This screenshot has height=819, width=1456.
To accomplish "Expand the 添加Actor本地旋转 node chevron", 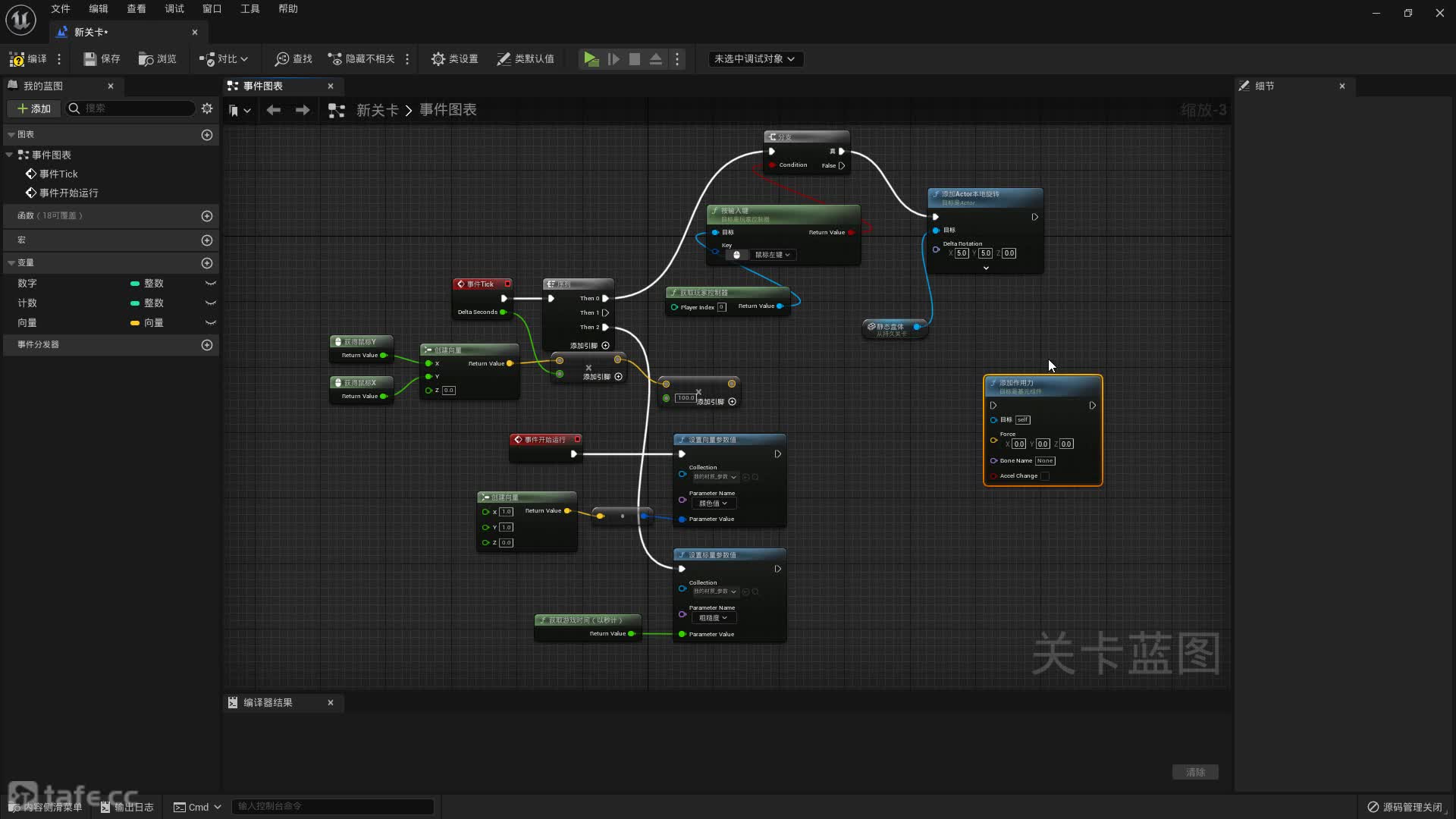I will pos(986,268).
